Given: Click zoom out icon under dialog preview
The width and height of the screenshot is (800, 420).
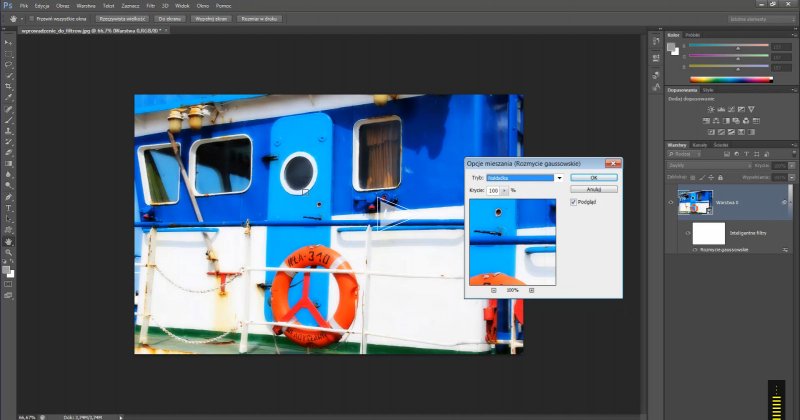Looking at the screenshot, I should (x=494, y=290).
